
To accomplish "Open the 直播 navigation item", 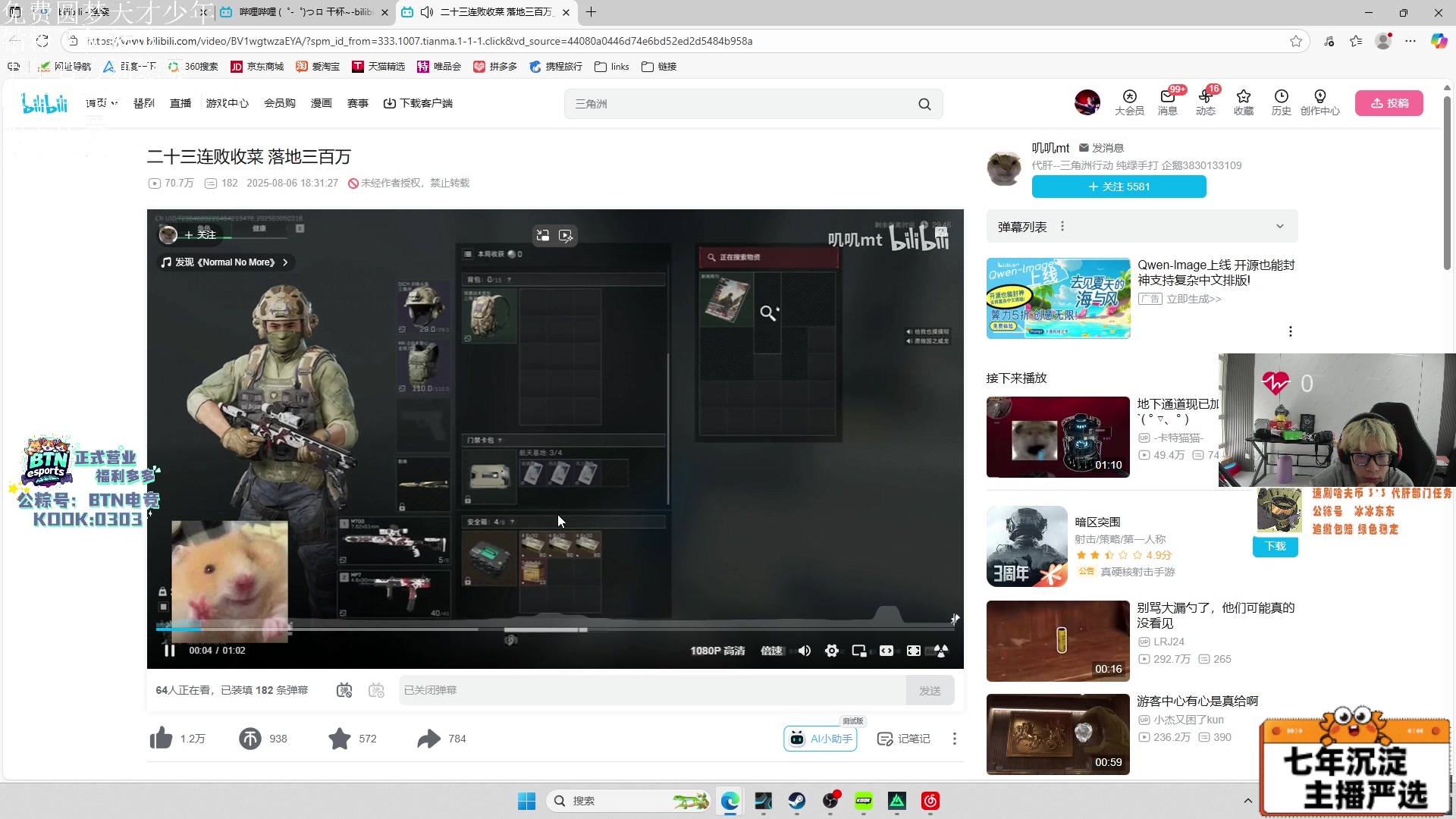I will [180, 103].
